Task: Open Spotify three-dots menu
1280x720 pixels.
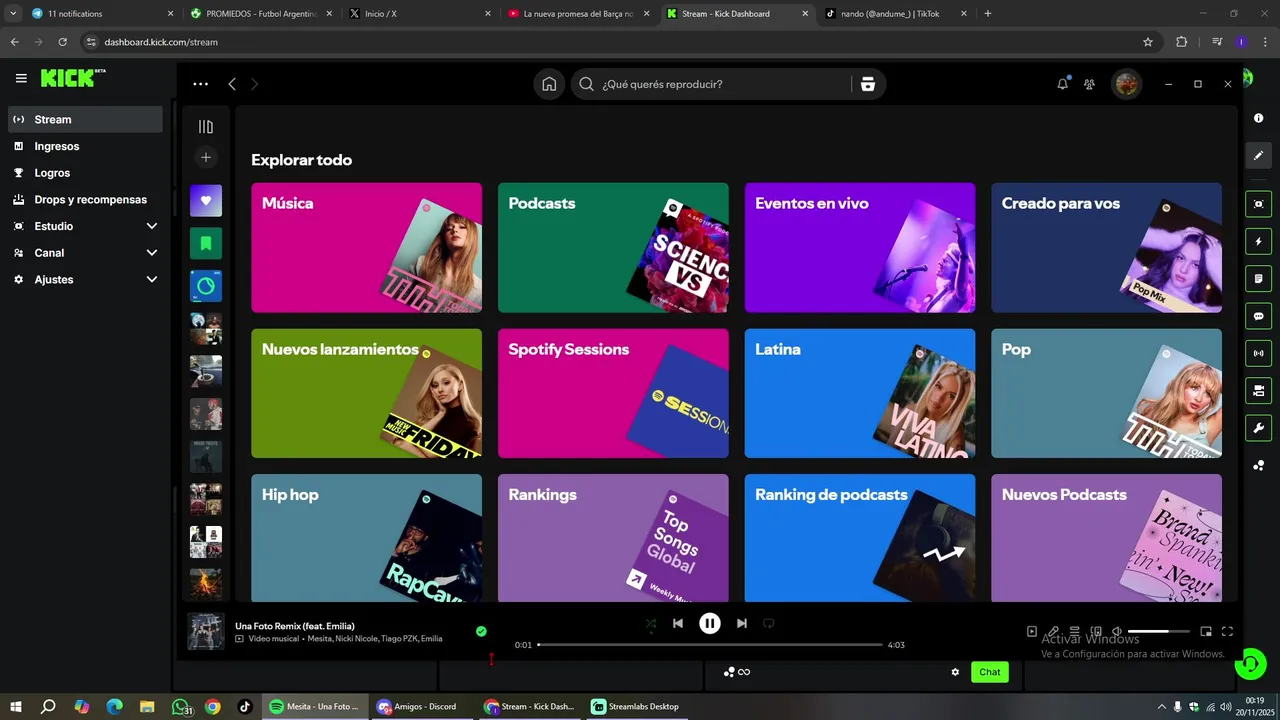Action: (x=201, y=84)
